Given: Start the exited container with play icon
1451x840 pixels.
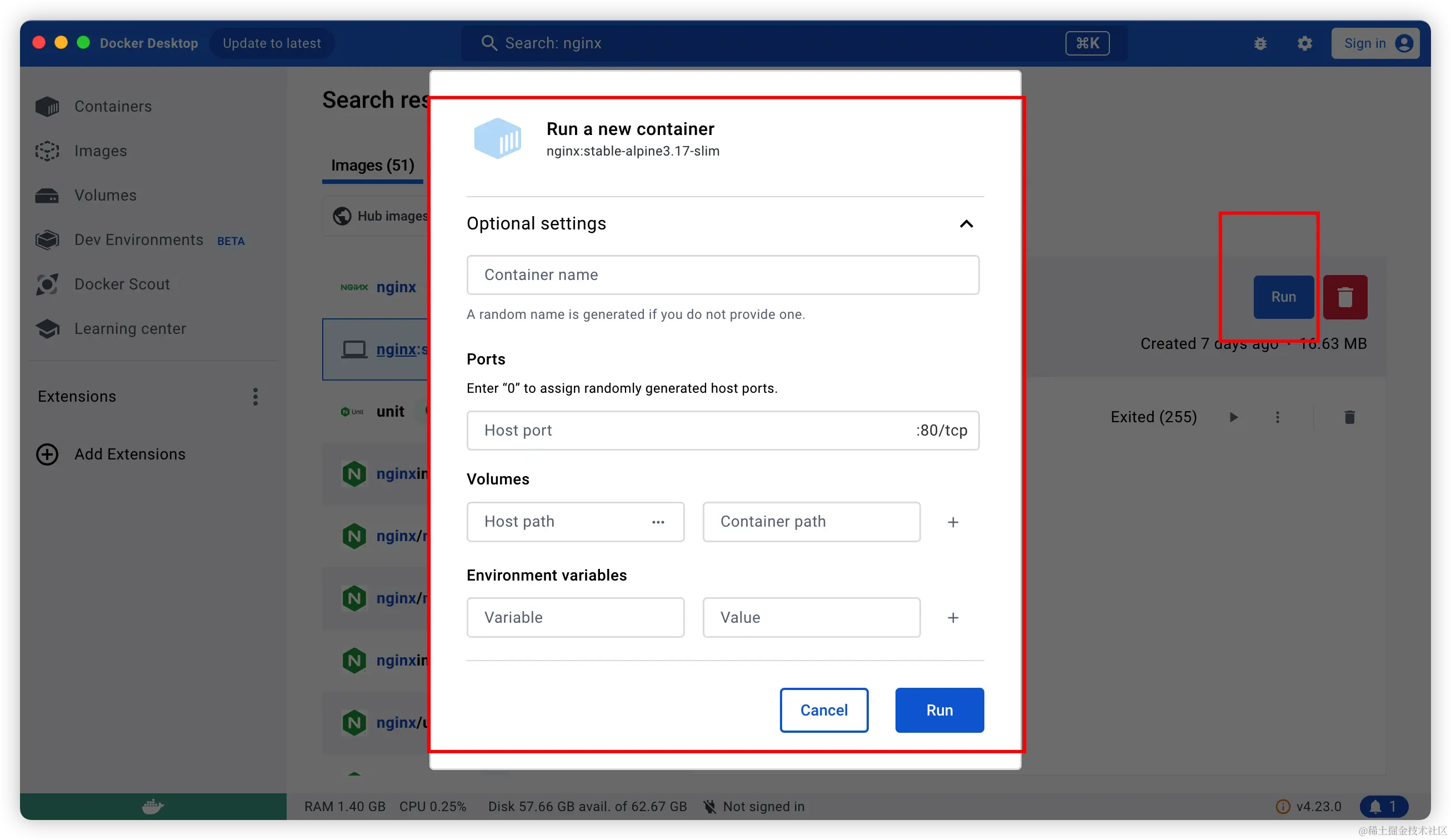Looking at the screenshot, I should tap(1233, 417).
